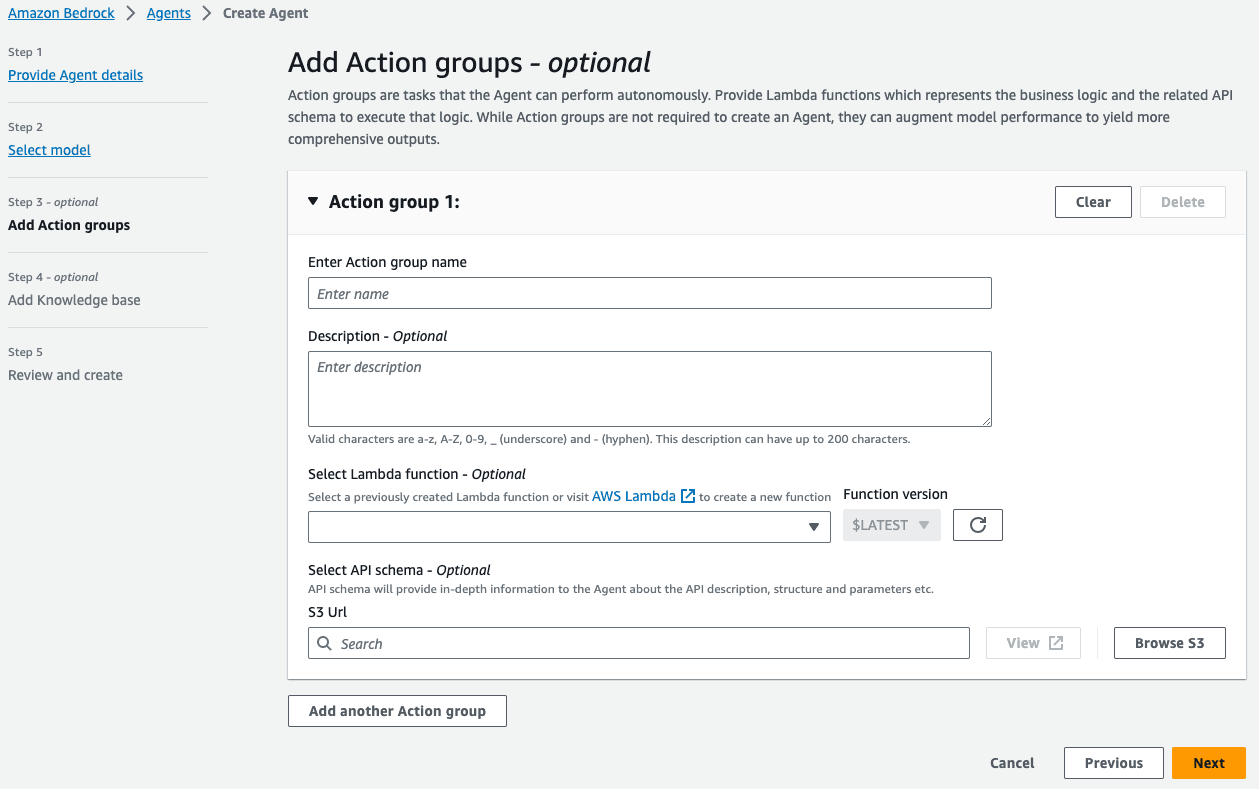Click the View schema button

(1033, 643)
